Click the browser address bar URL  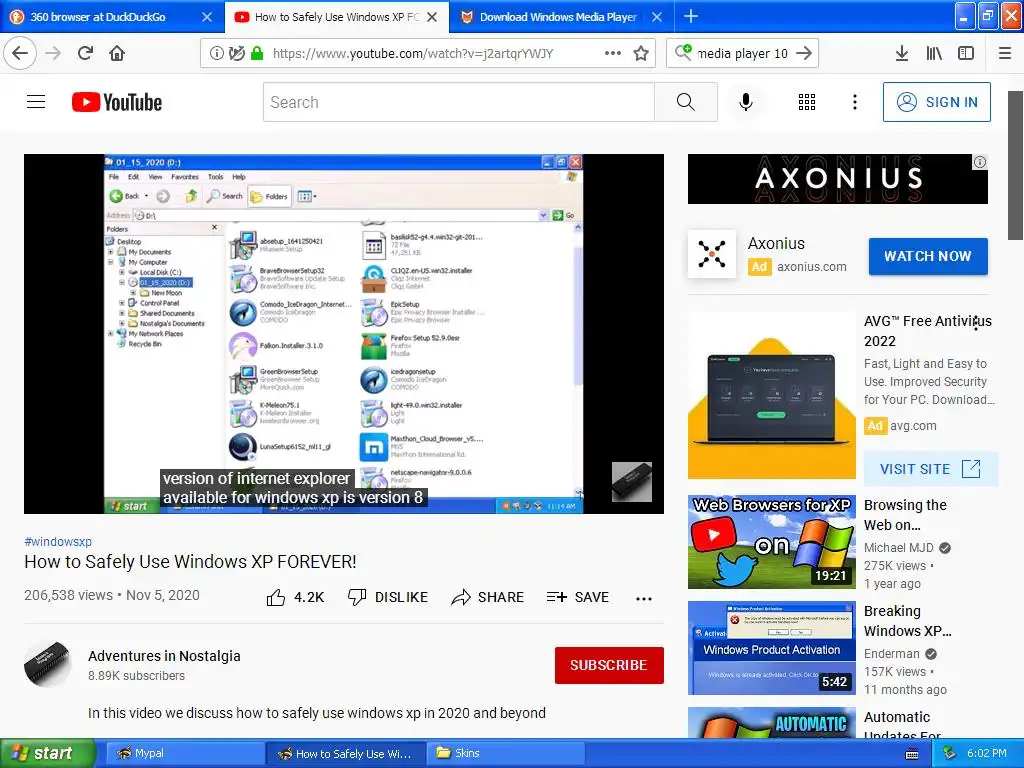pos(413,53)
